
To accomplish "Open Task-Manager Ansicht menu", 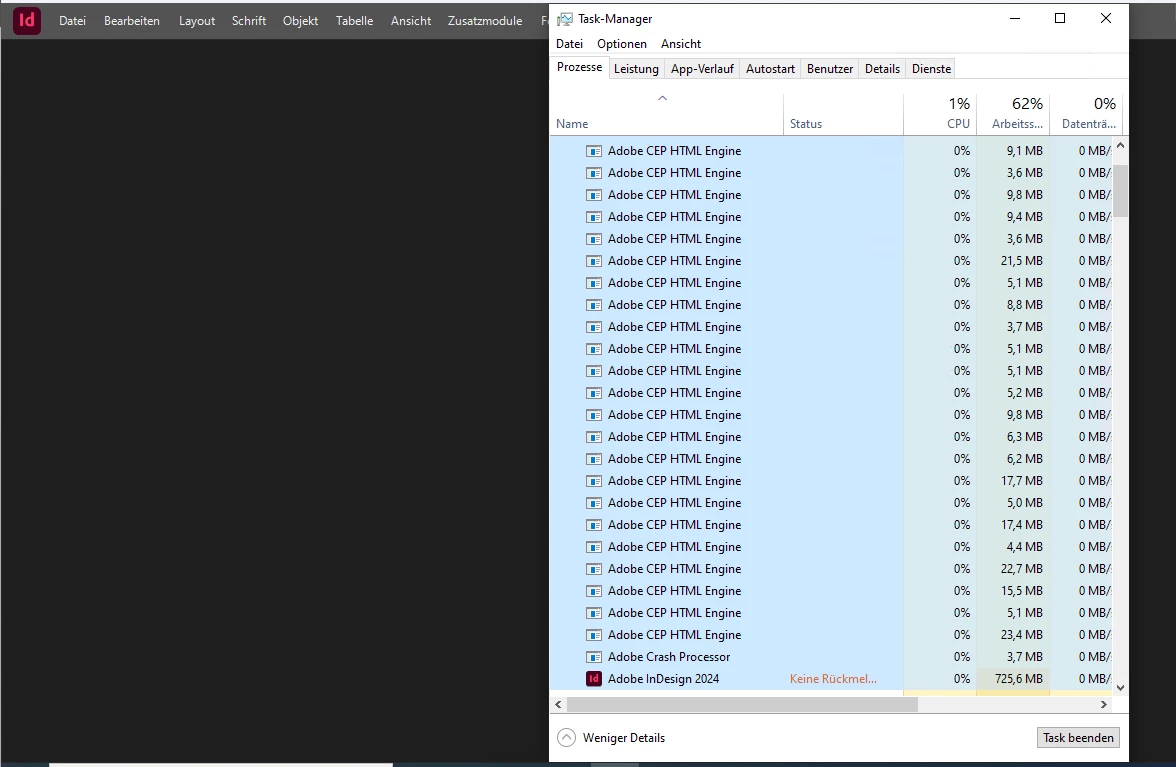I will click(680, 43).
